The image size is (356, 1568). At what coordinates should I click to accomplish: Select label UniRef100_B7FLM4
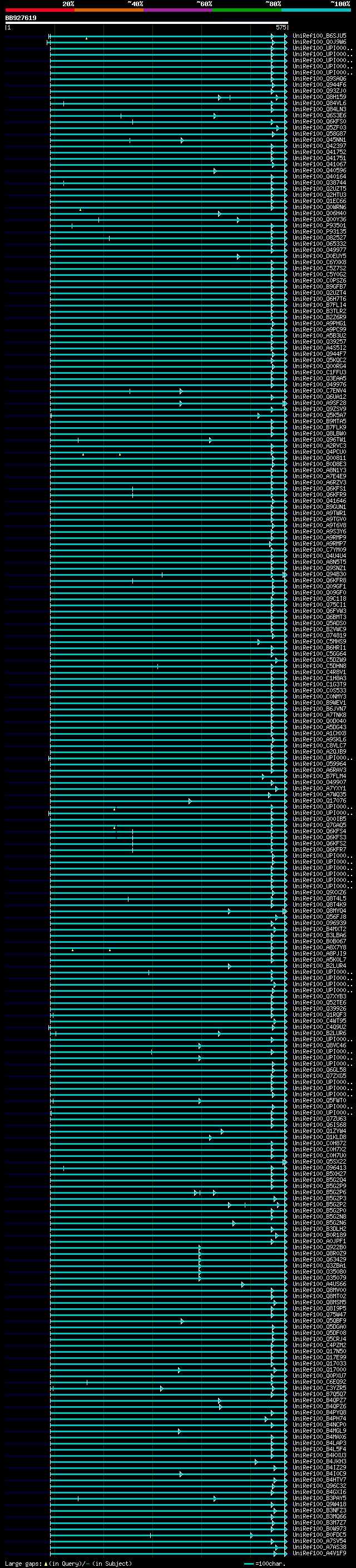[319, 776]
